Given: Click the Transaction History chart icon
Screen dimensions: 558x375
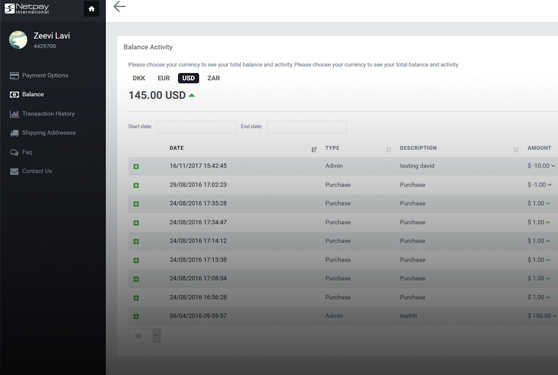Looking at the screenshot, I should click(x=14, y=114).
